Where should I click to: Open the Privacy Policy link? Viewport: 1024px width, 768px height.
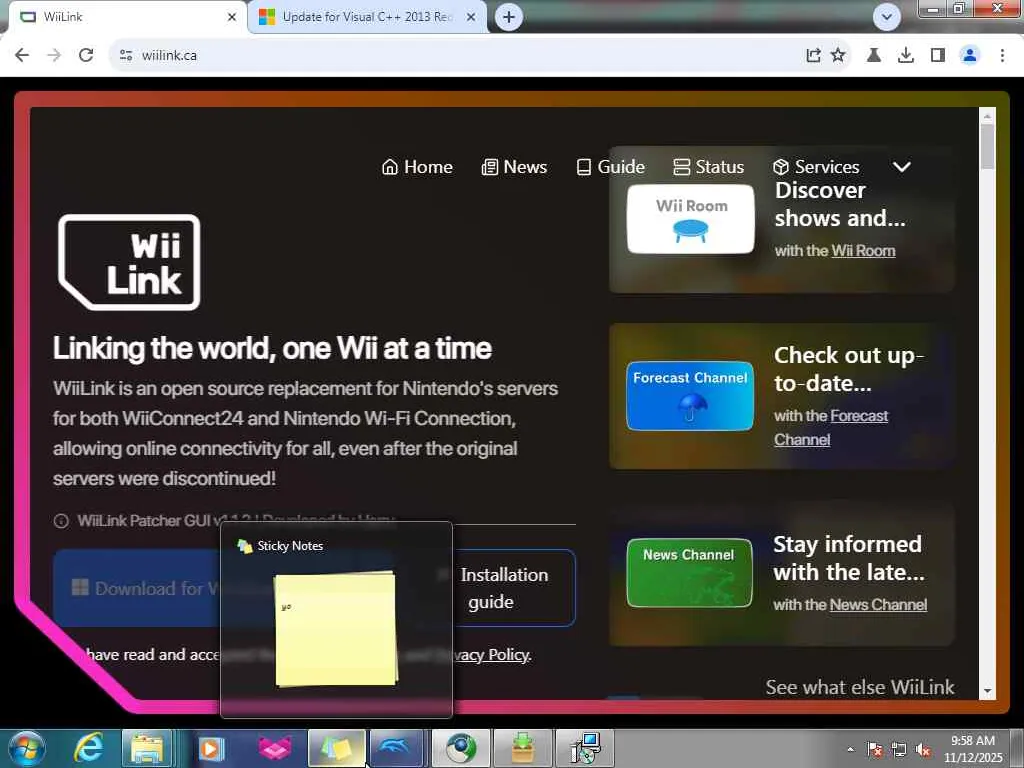491,655
